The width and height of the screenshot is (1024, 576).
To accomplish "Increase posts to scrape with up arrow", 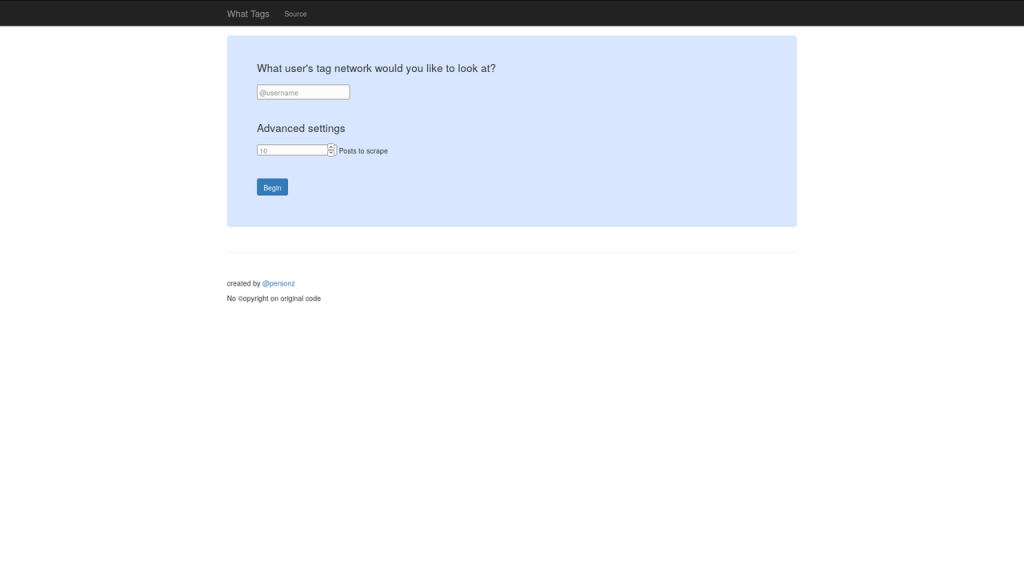I will click(x=331, y=148).
